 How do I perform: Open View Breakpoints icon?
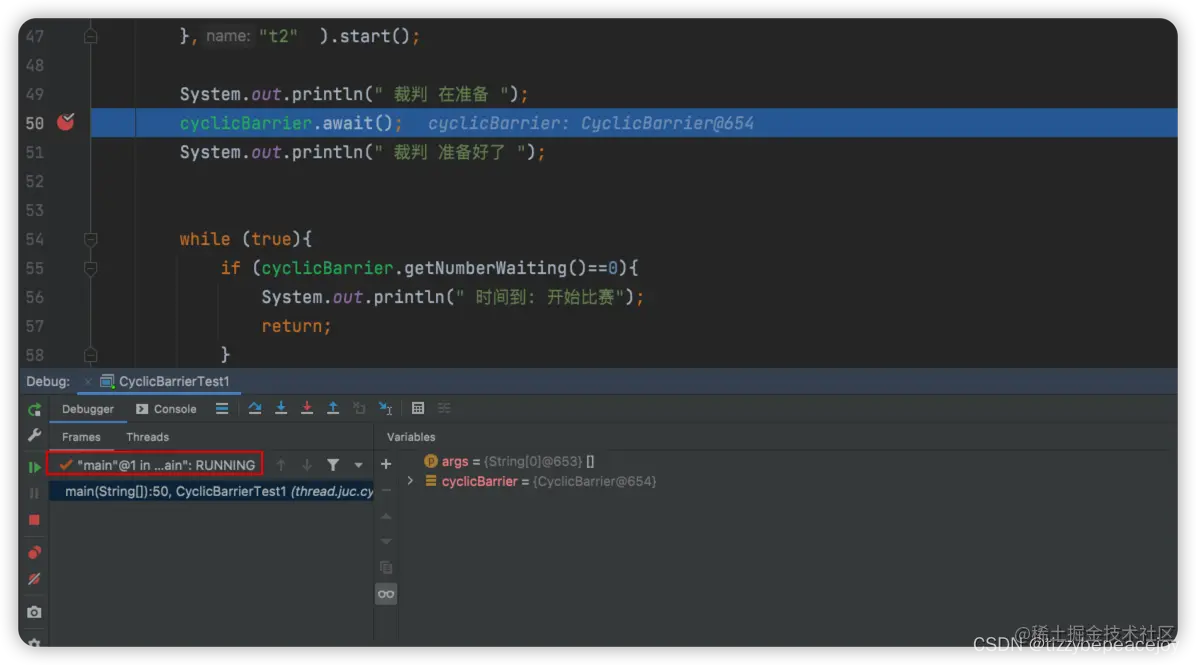coord(34,552)
